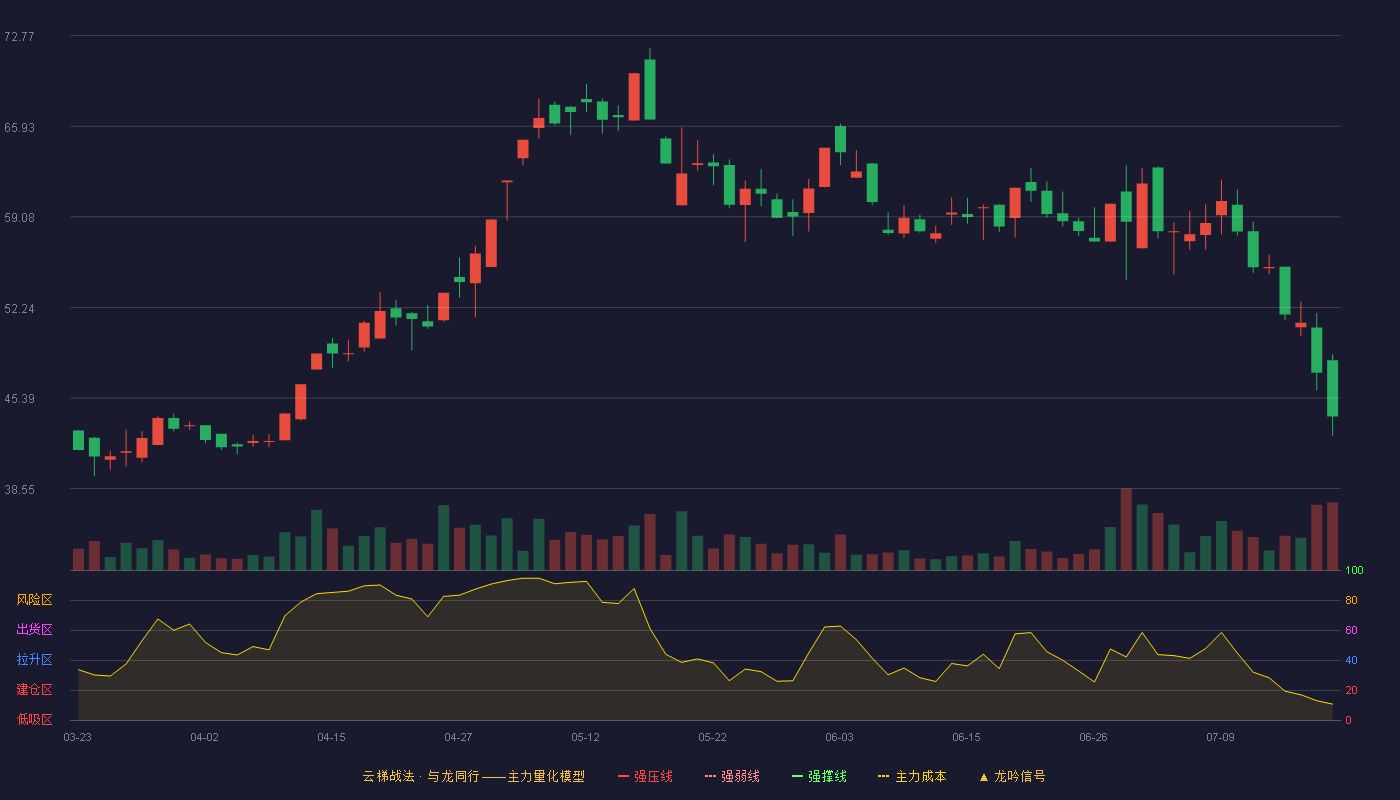
Task: Click the 72.77 price axis label
Action: coord(19,36)
